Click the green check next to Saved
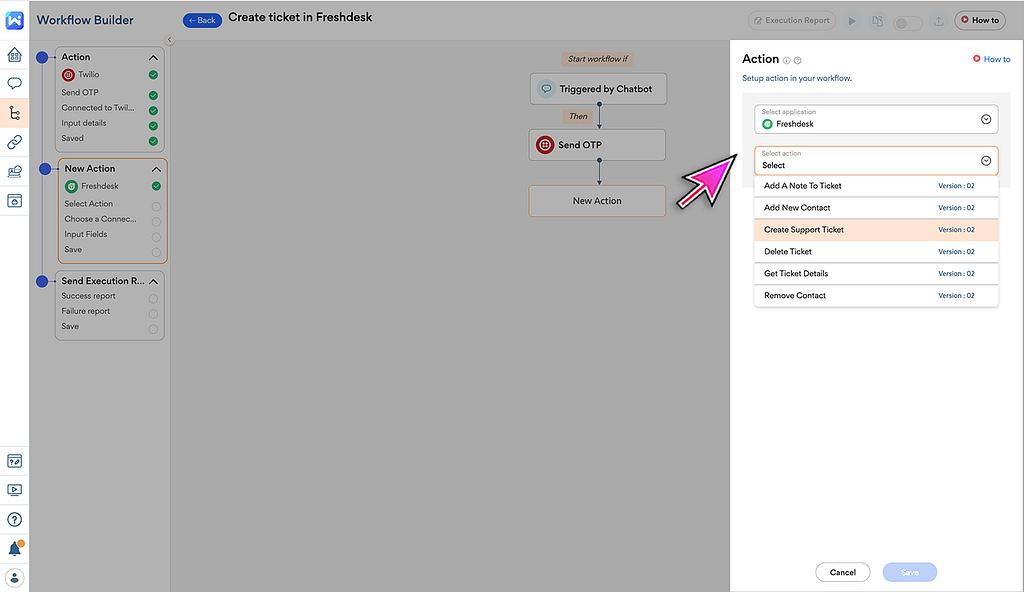Image resolution: width=1024 pixels, height=592 pixels. coord(153,141)
